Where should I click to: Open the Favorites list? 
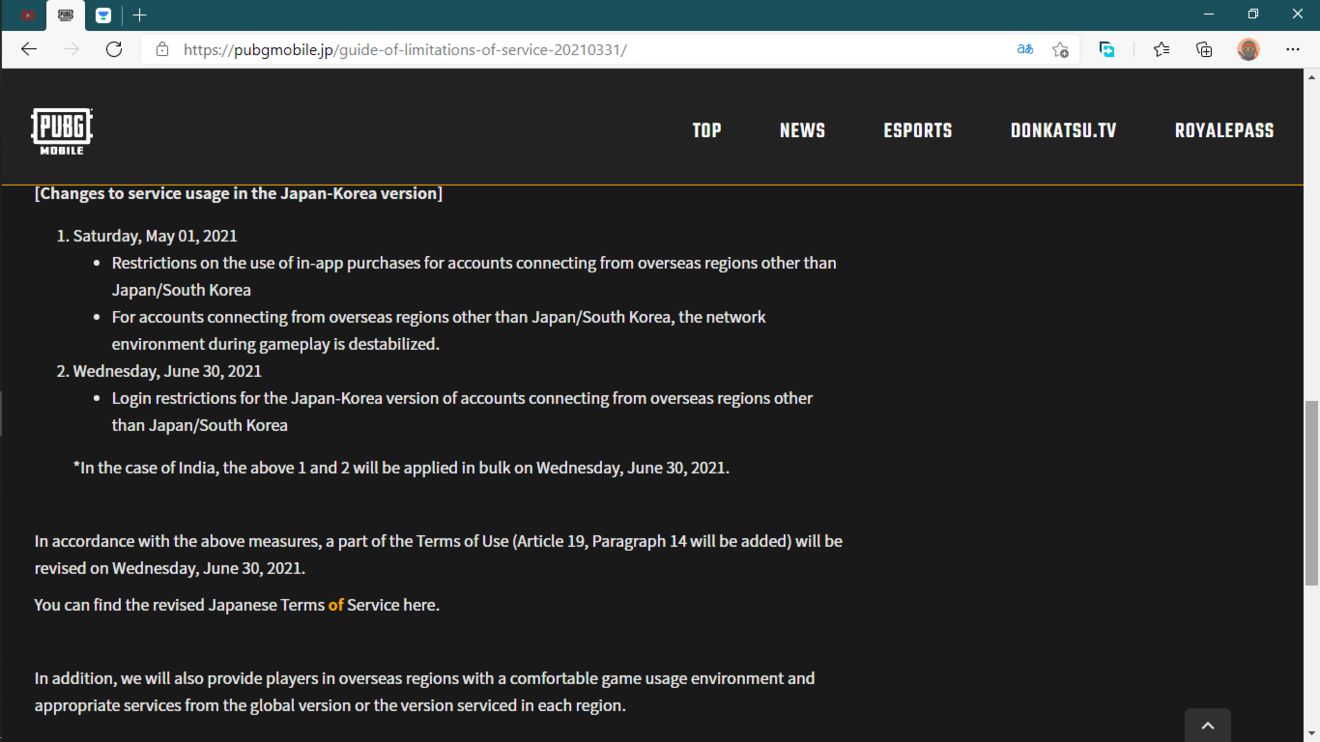click(1161, 49)
